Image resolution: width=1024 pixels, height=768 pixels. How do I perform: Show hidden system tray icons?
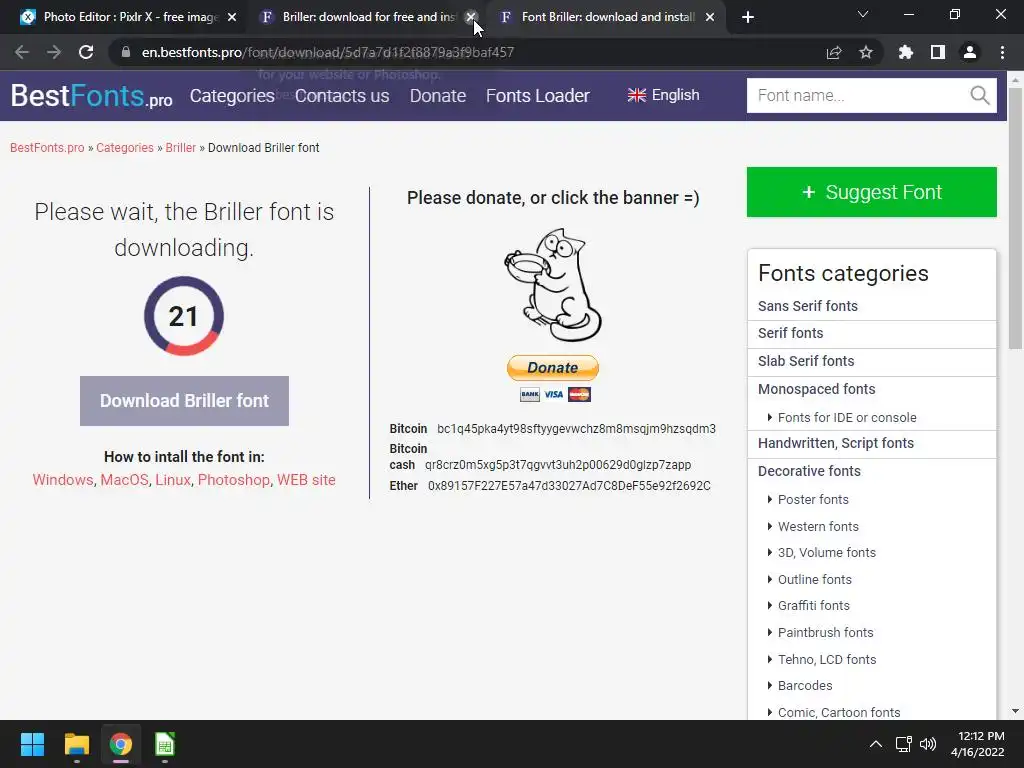pos(876,744)
